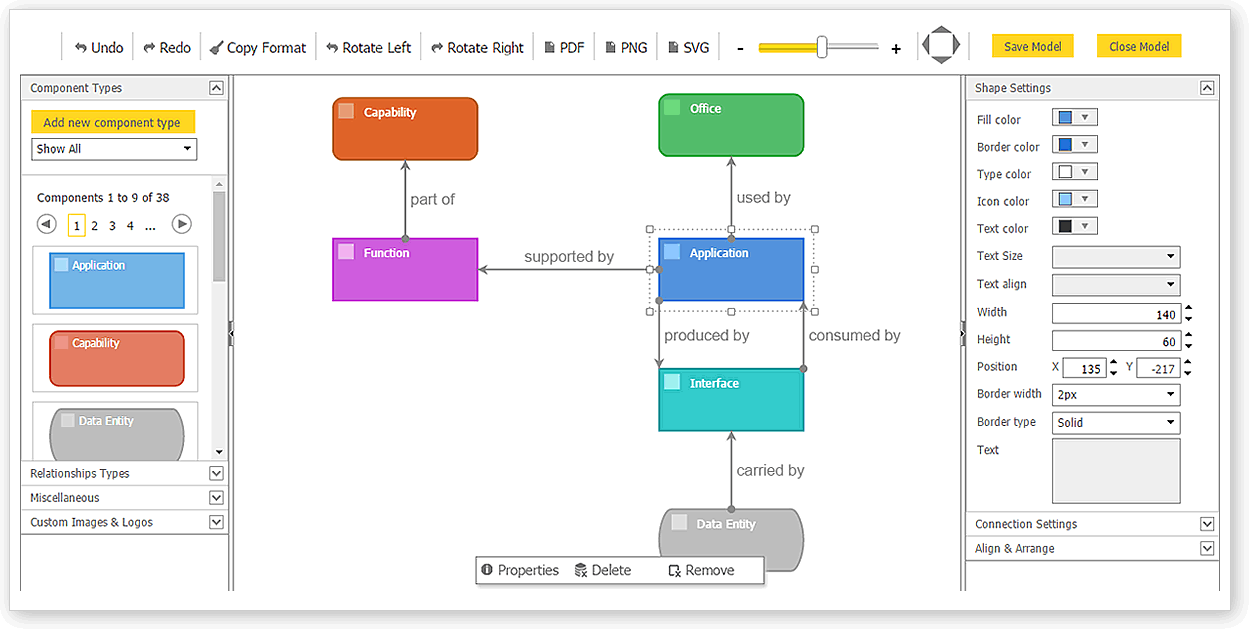Viewport: 1250px width, 630px height.
Task: Click the Close Model button
Action: pos(1139,46)
